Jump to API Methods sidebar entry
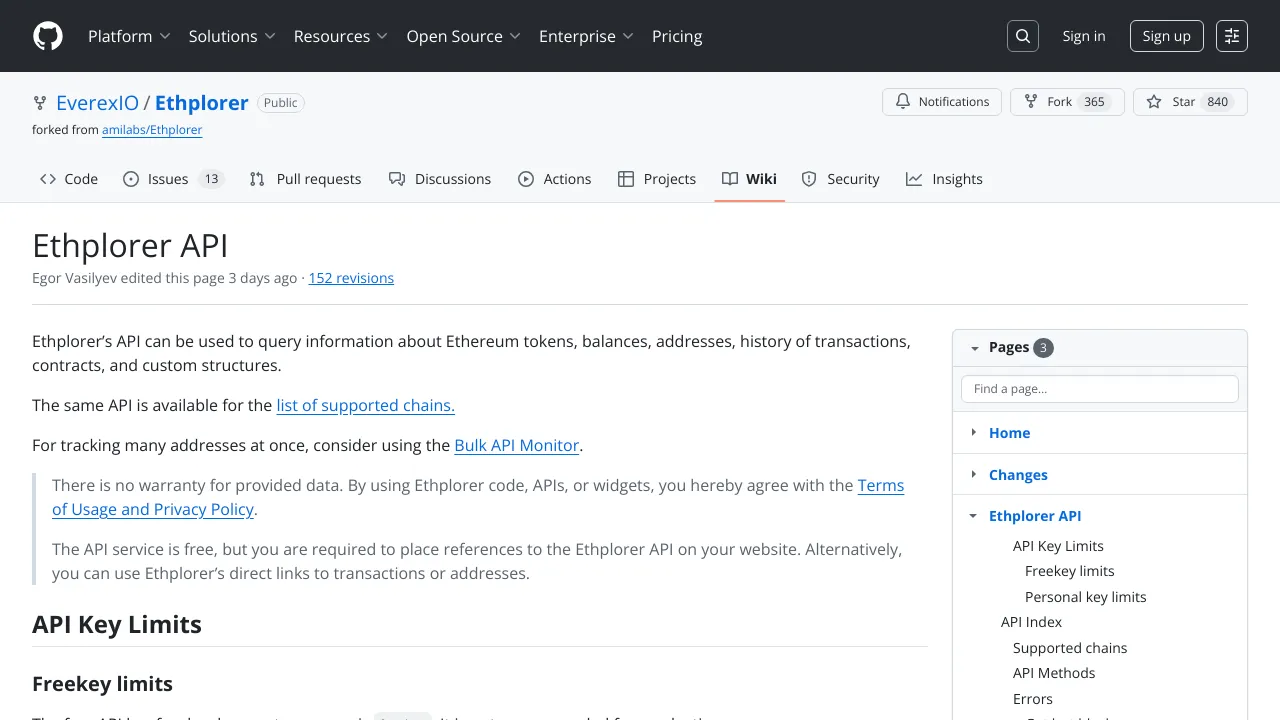The width and height of the screenshot is (1280, 720). pos(1054,673)
